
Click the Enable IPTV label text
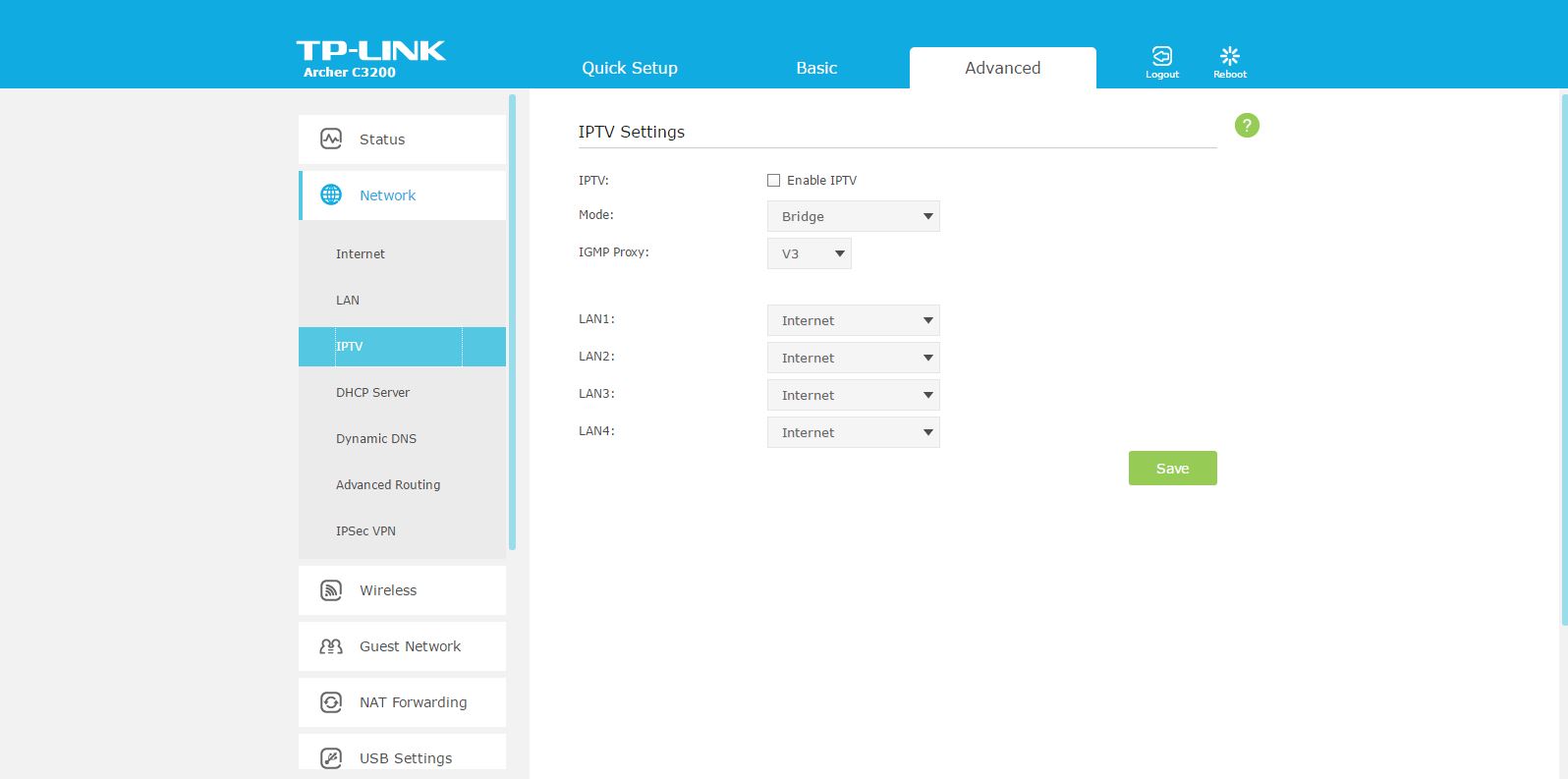click(821, 181)
